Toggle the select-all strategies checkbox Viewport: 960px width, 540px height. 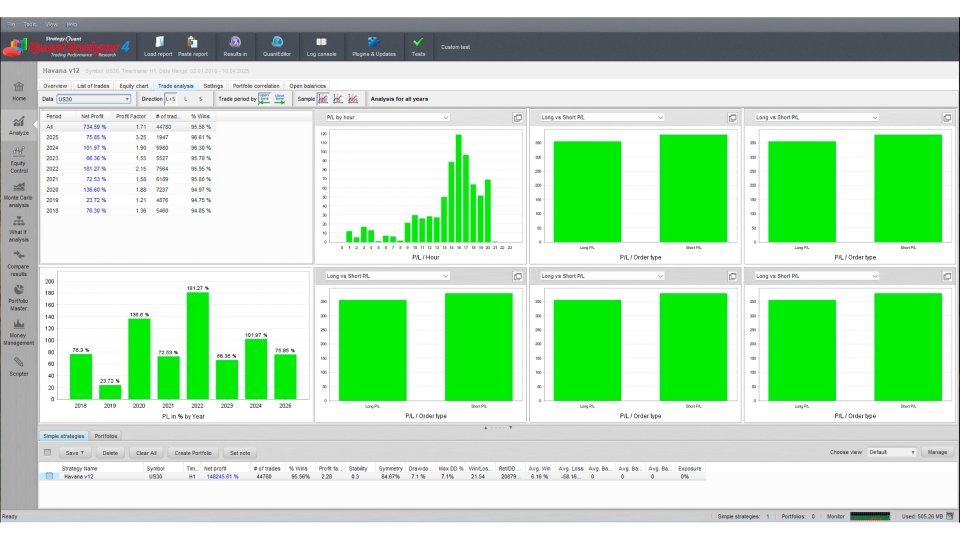[x=48, y=452]
